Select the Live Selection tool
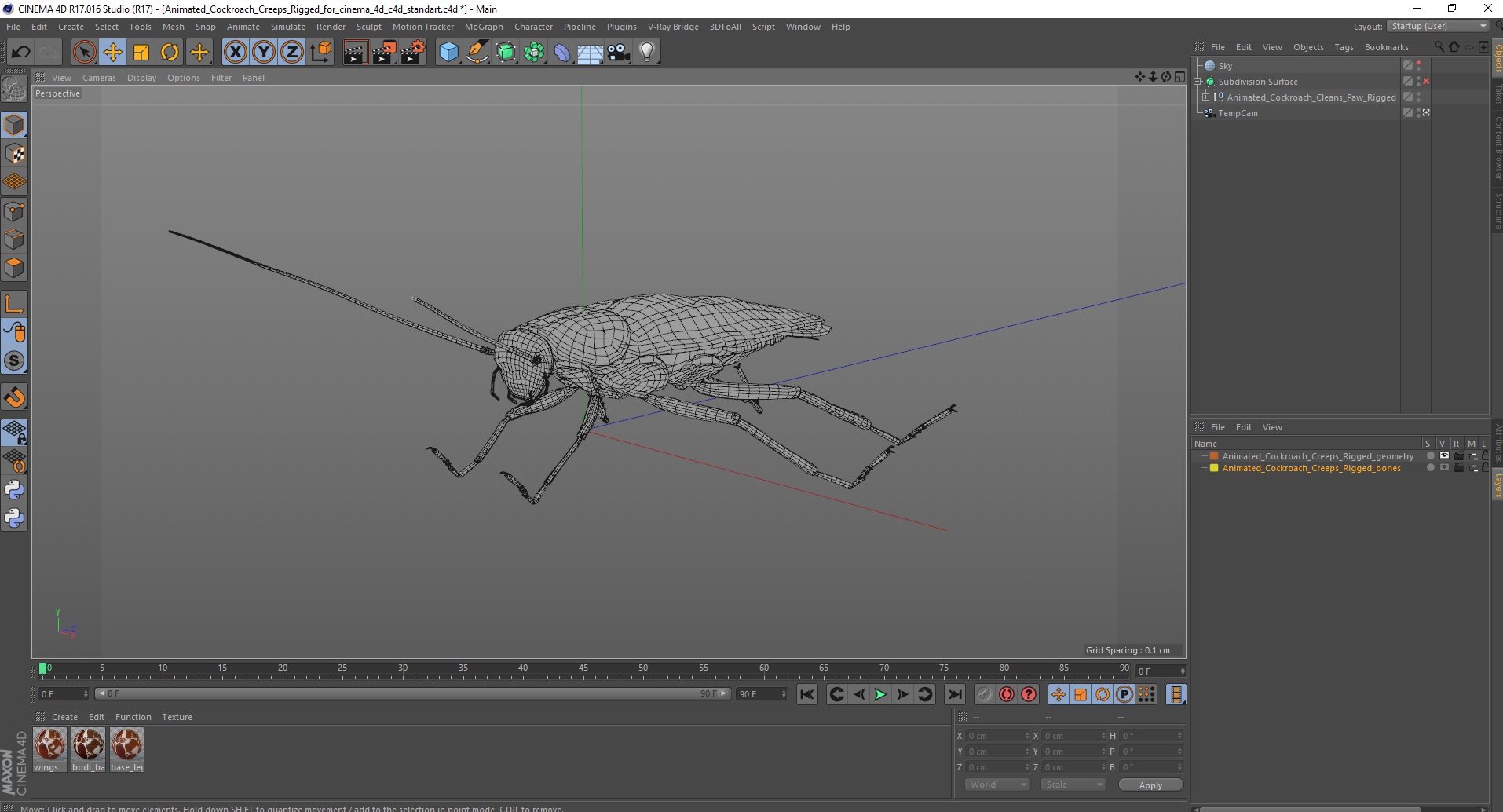This screenshot has height=812, width=1503. (x=84, y=53)
